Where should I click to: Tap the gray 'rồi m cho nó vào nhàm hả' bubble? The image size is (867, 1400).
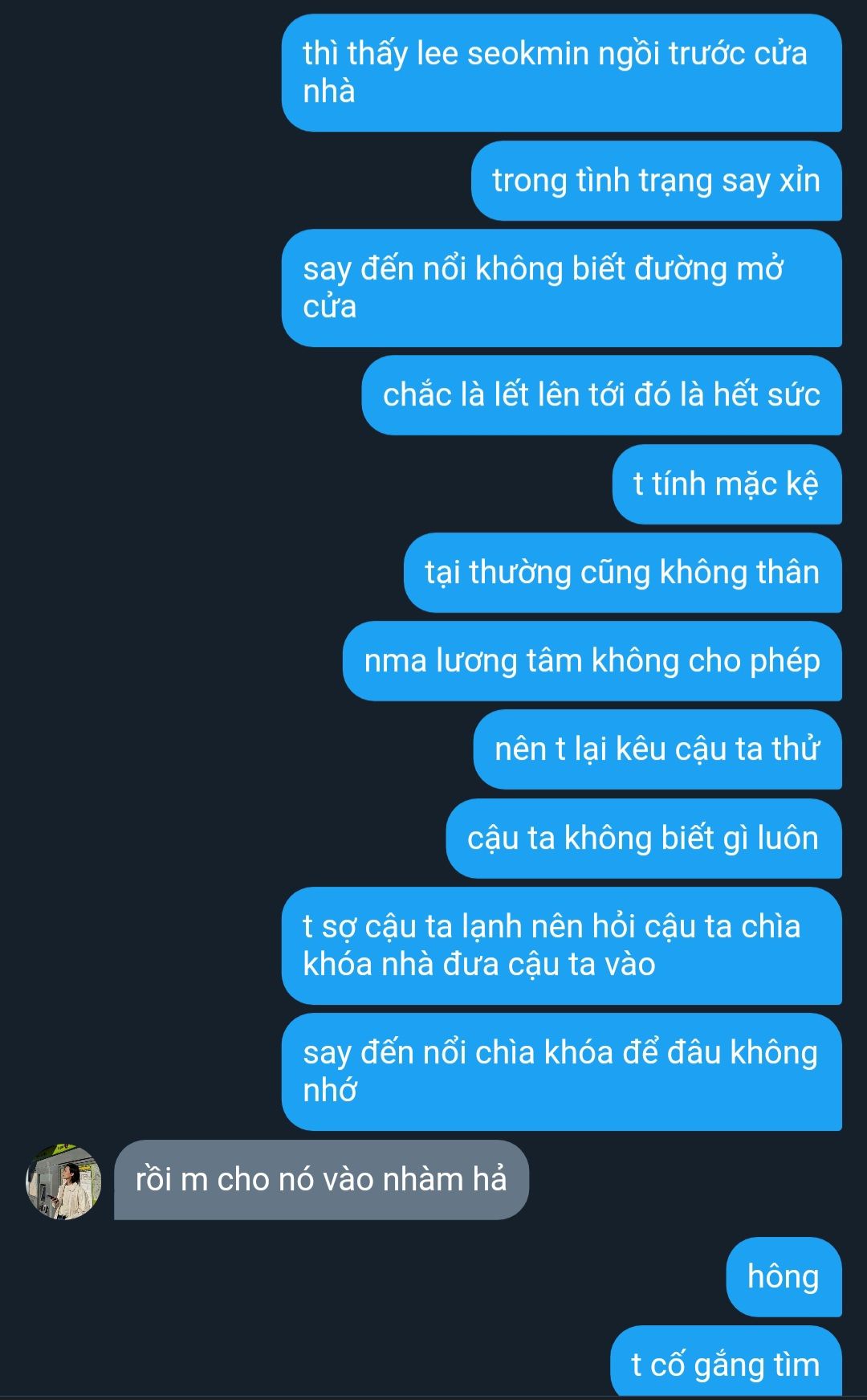321,1180
